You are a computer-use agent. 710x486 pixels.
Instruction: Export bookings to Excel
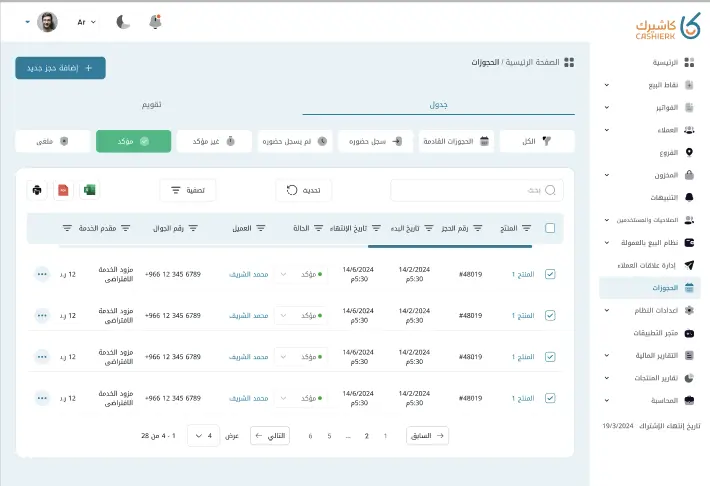point(90,190)
